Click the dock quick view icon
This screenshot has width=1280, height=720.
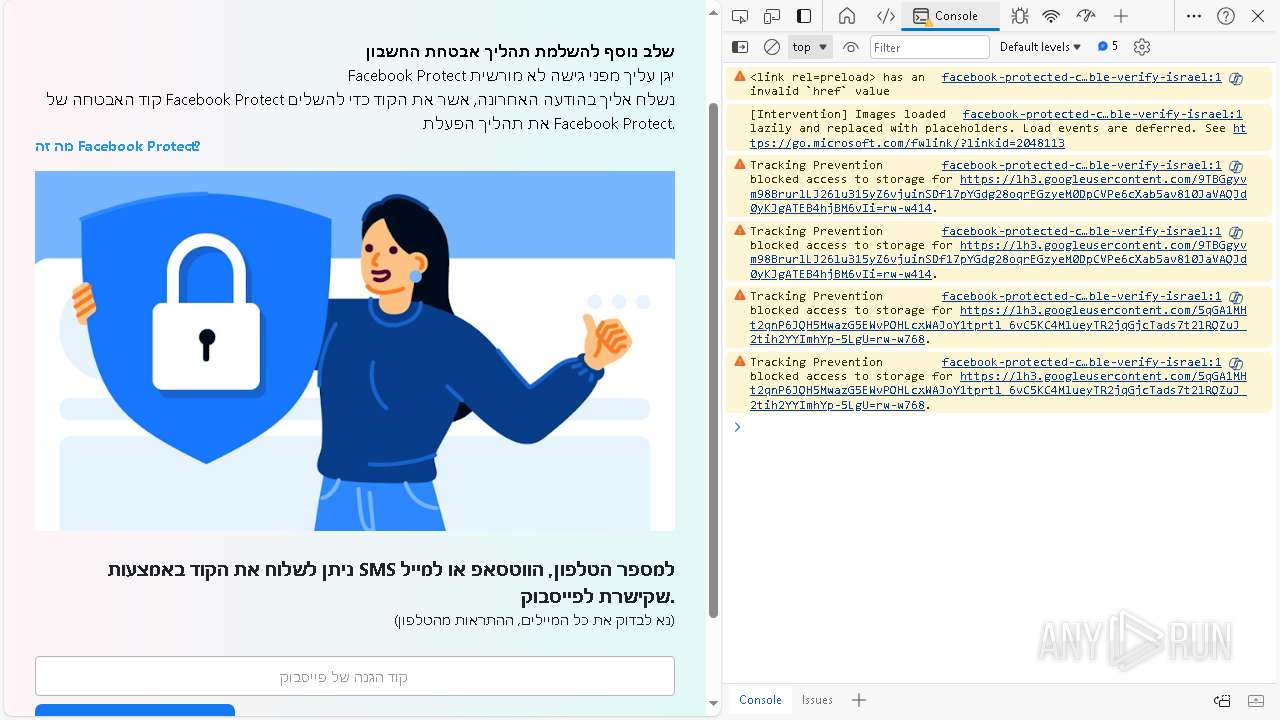[x=1222, y=700]
